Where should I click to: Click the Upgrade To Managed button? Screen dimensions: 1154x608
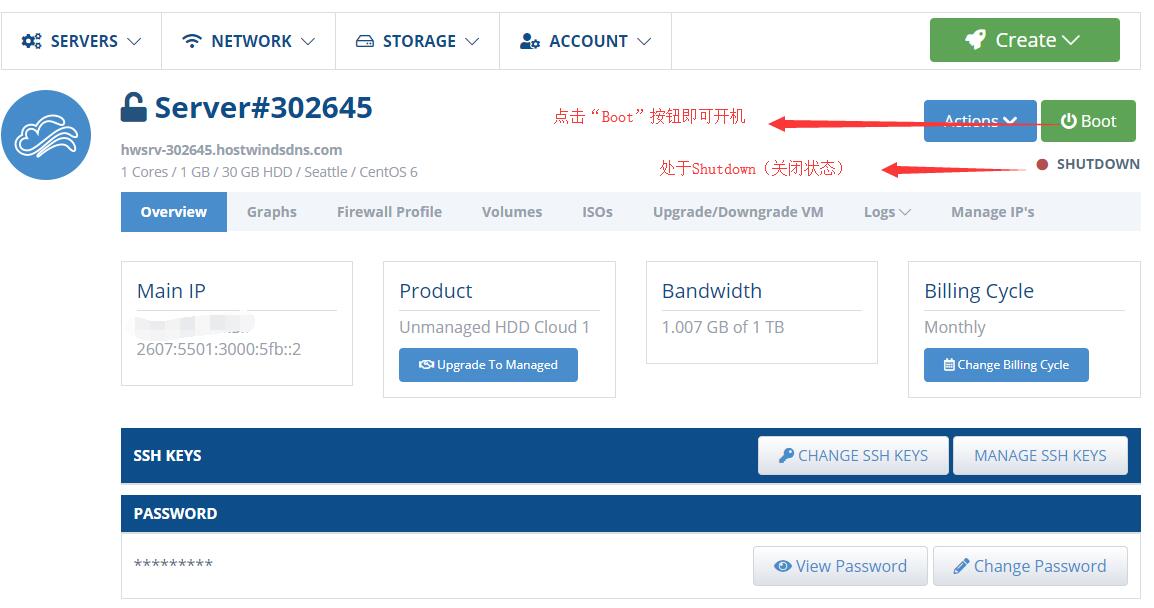[488, 364]
